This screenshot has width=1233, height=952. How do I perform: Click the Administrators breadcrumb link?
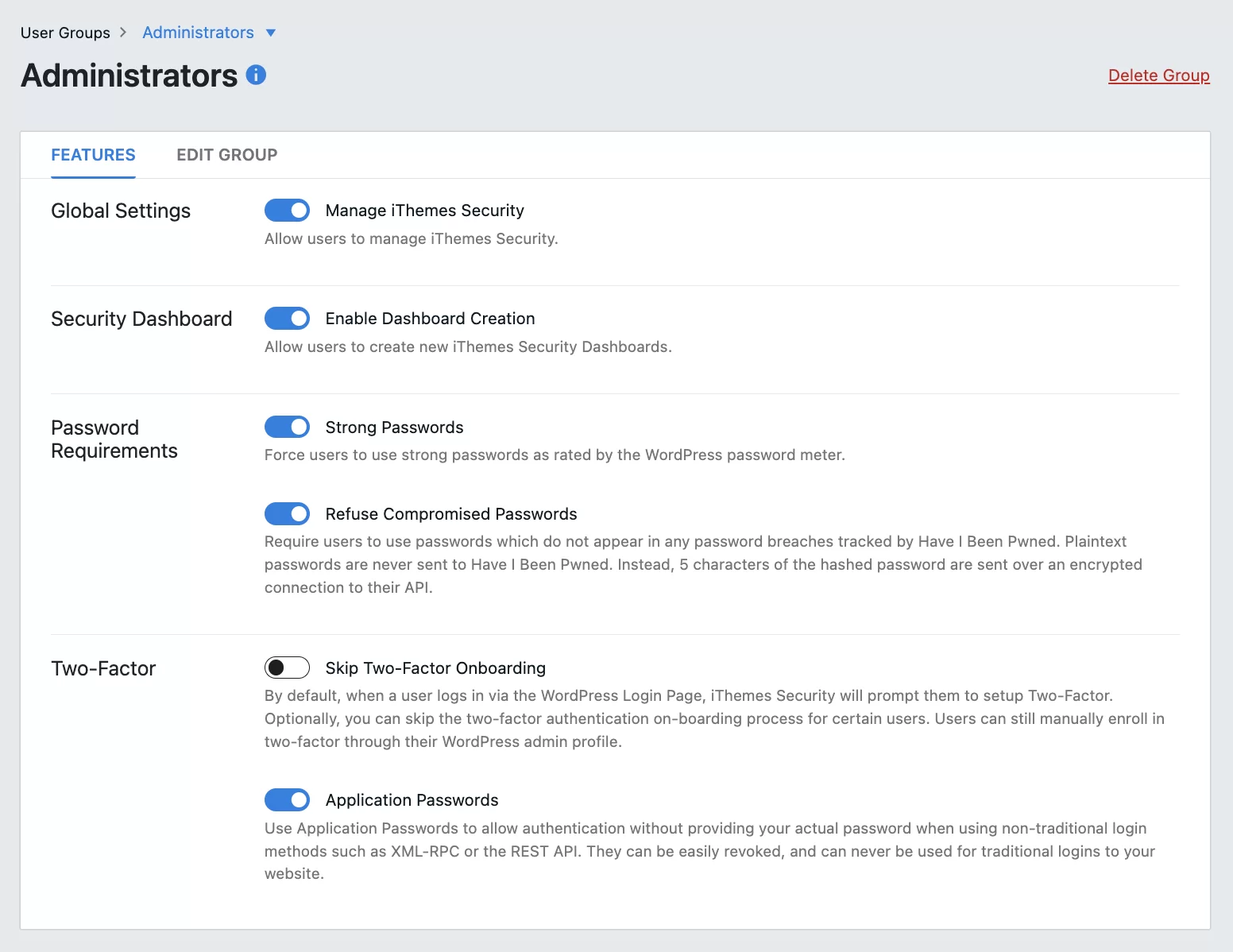tap(198, 33)
